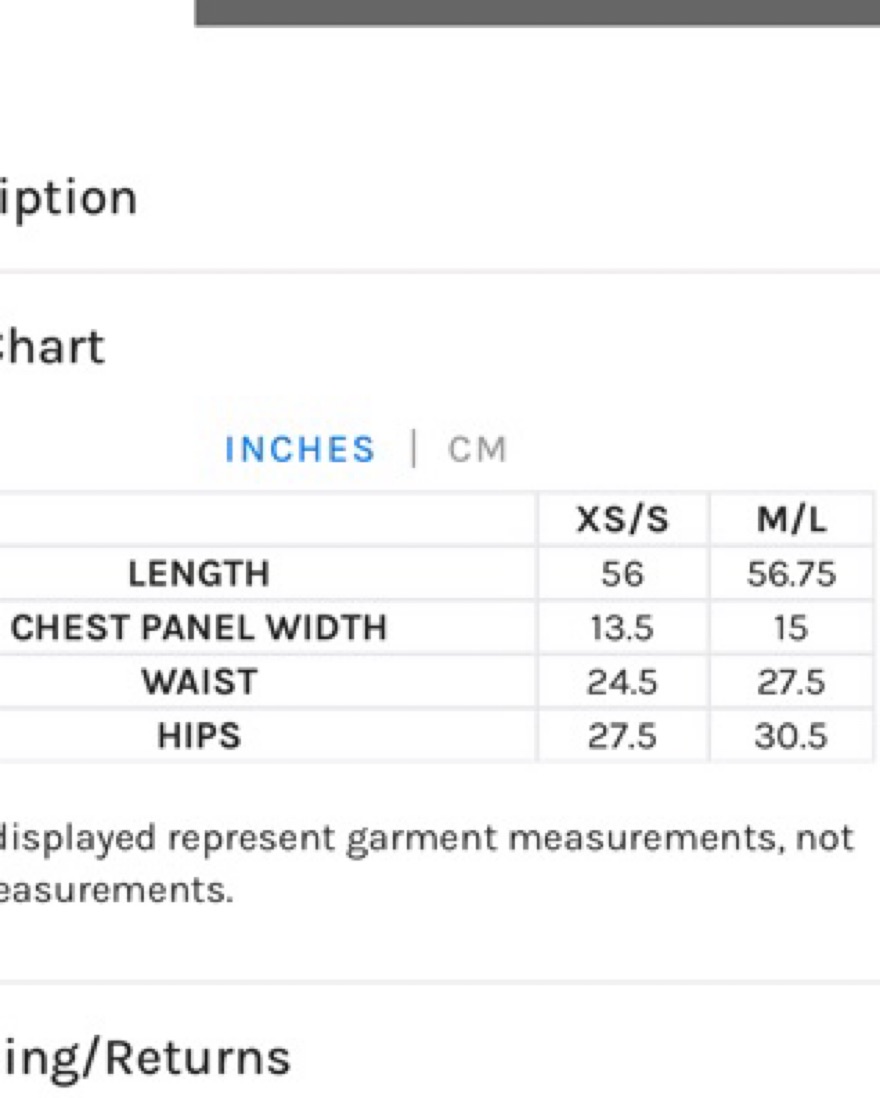Click the 27.5 hips value for XS/S
The width and height of the screenshot is (880, 1098).
pyautogui.click(x=622, y=736)
